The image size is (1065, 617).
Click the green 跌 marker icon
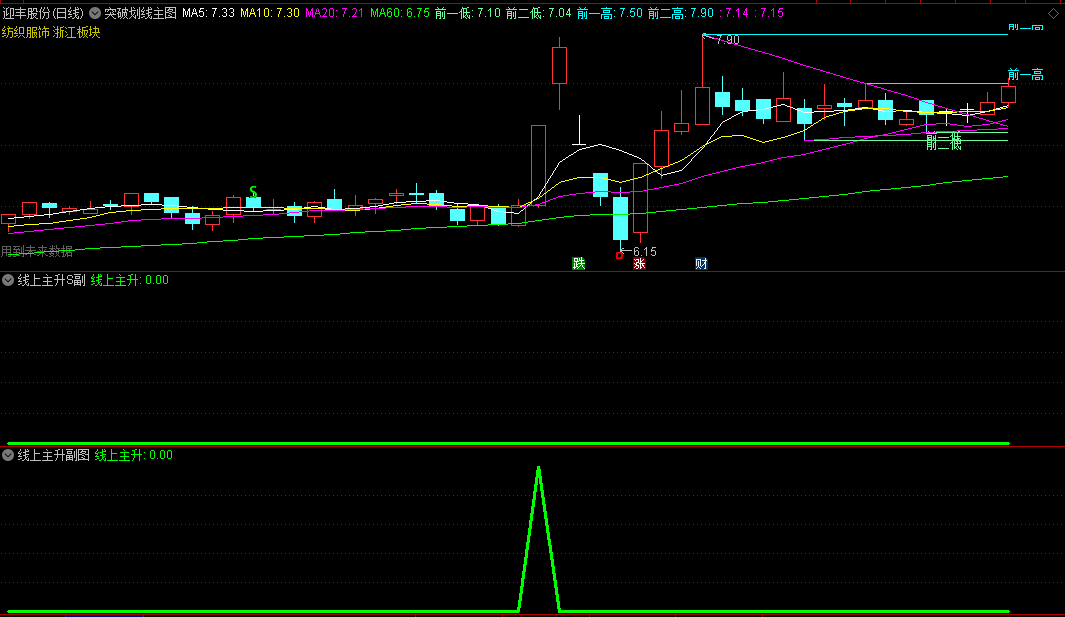(579, 264)
